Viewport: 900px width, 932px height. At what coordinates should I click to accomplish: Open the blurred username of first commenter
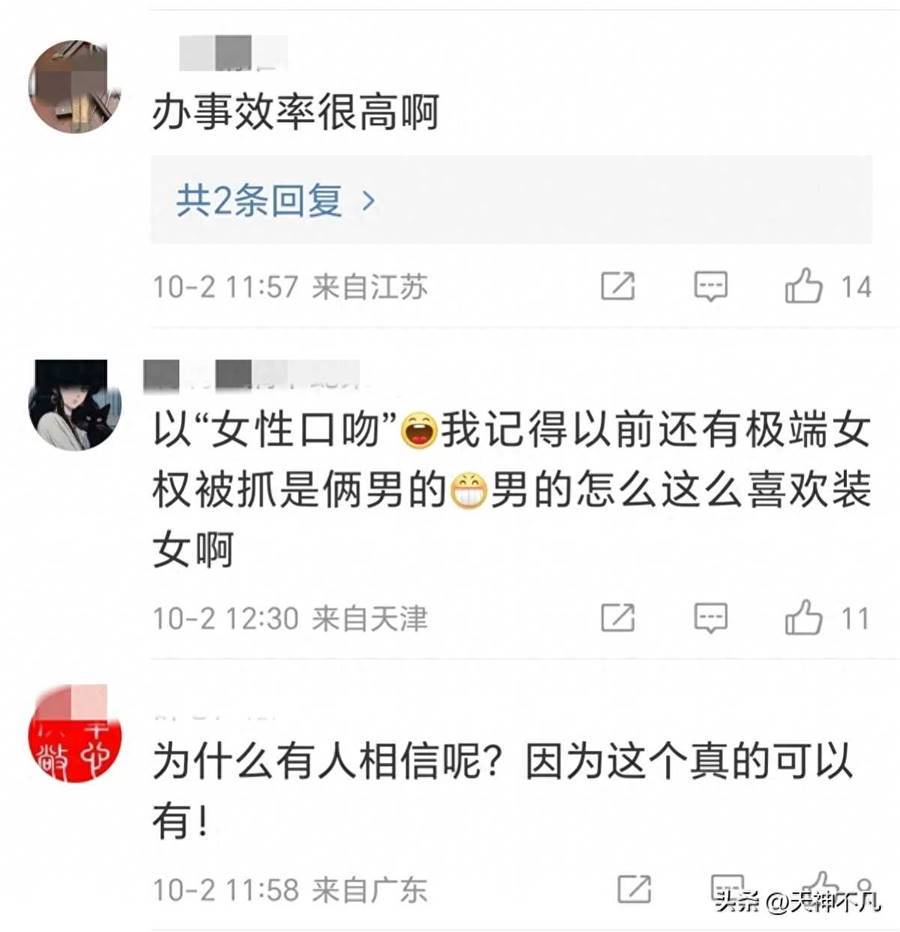pyautogui.click(x=234, y=52)
